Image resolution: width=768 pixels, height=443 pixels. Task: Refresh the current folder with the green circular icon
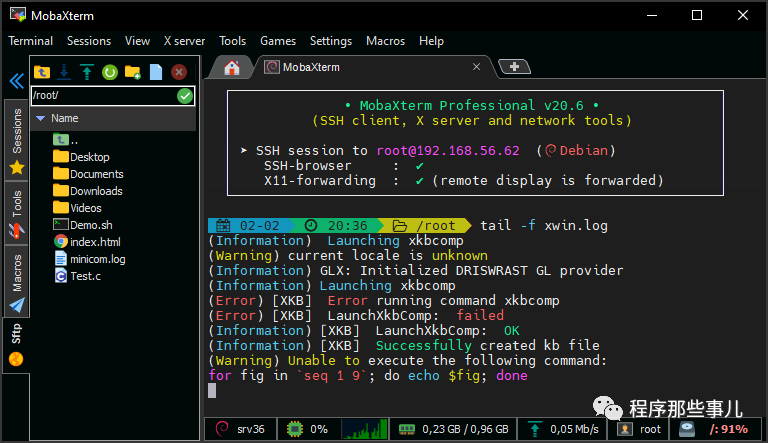tap(110, 73)
